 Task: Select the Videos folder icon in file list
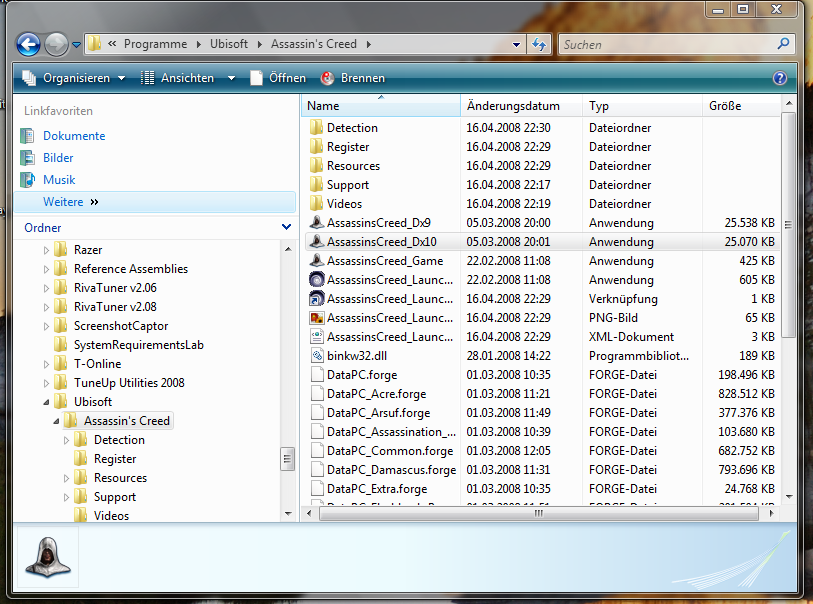316,204
